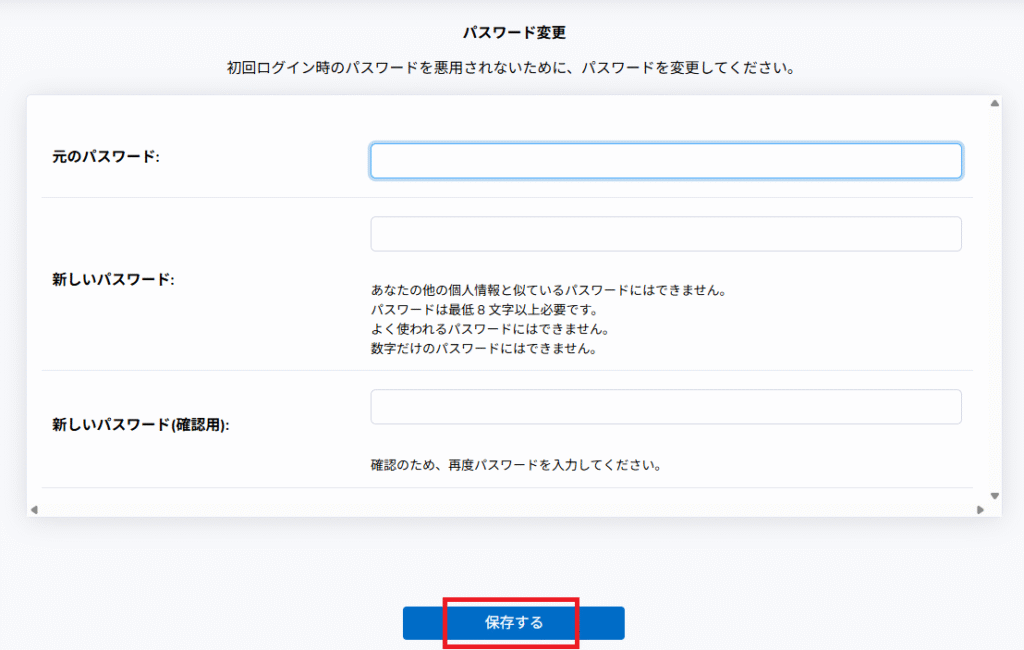Screen dimensions: 1024x650
Task: Click the scroll up arrow of the form panel
Action: [994, 103]
